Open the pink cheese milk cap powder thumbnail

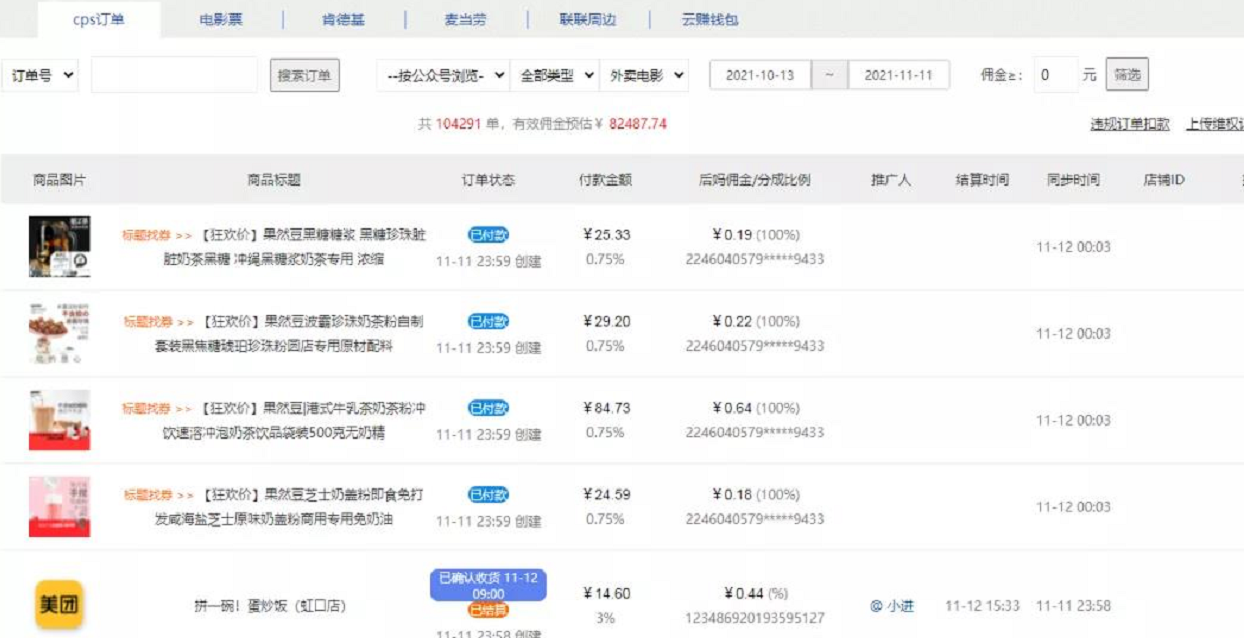(x=59, y=506)
